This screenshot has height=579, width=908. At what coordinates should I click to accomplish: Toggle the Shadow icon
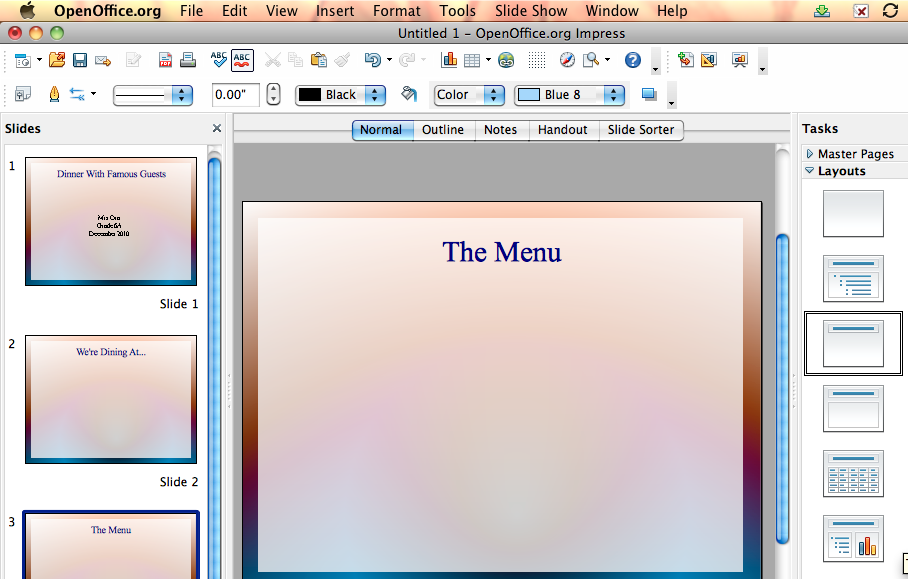click(x=649, y=94)
